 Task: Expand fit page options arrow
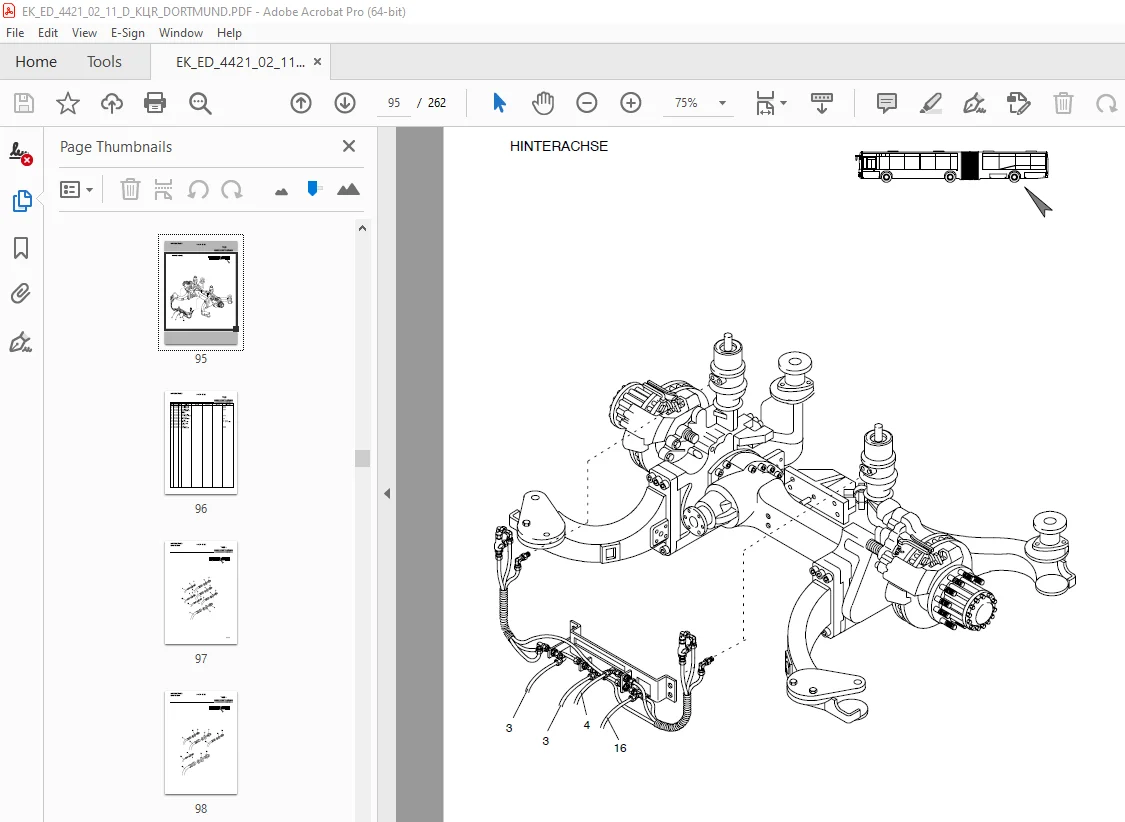[783, 103]
